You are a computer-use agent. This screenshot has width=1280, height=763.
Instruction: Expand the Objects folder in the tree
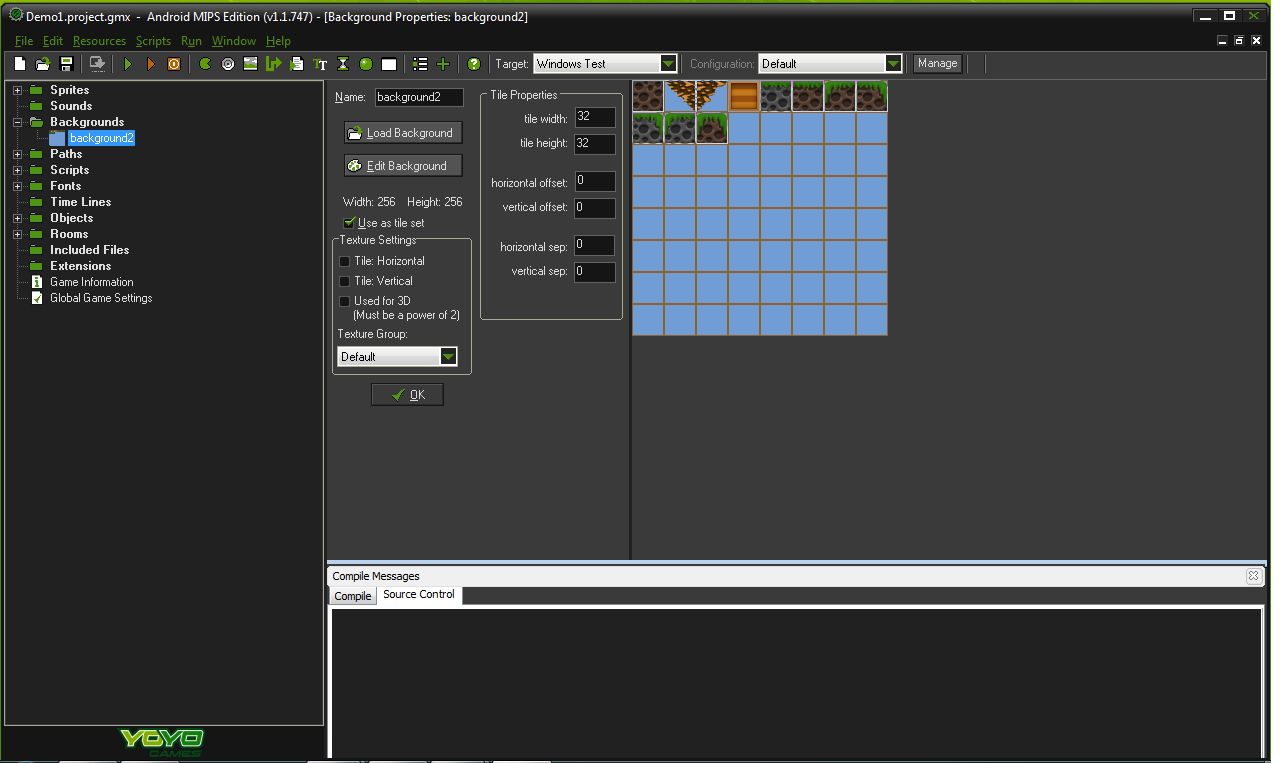tap(17, 218)
